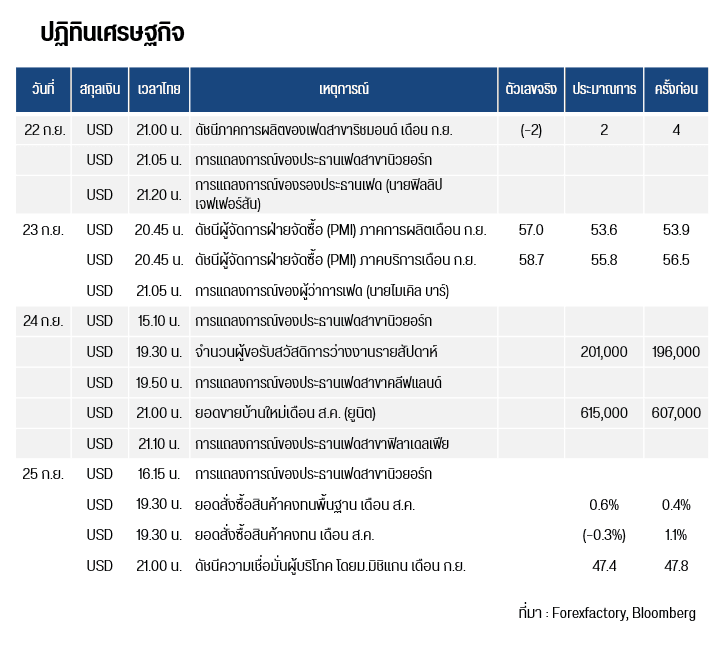Select the date cell 23 ก.ย.
This screenshot has height=647, width=722.
(x=43, y=230)
